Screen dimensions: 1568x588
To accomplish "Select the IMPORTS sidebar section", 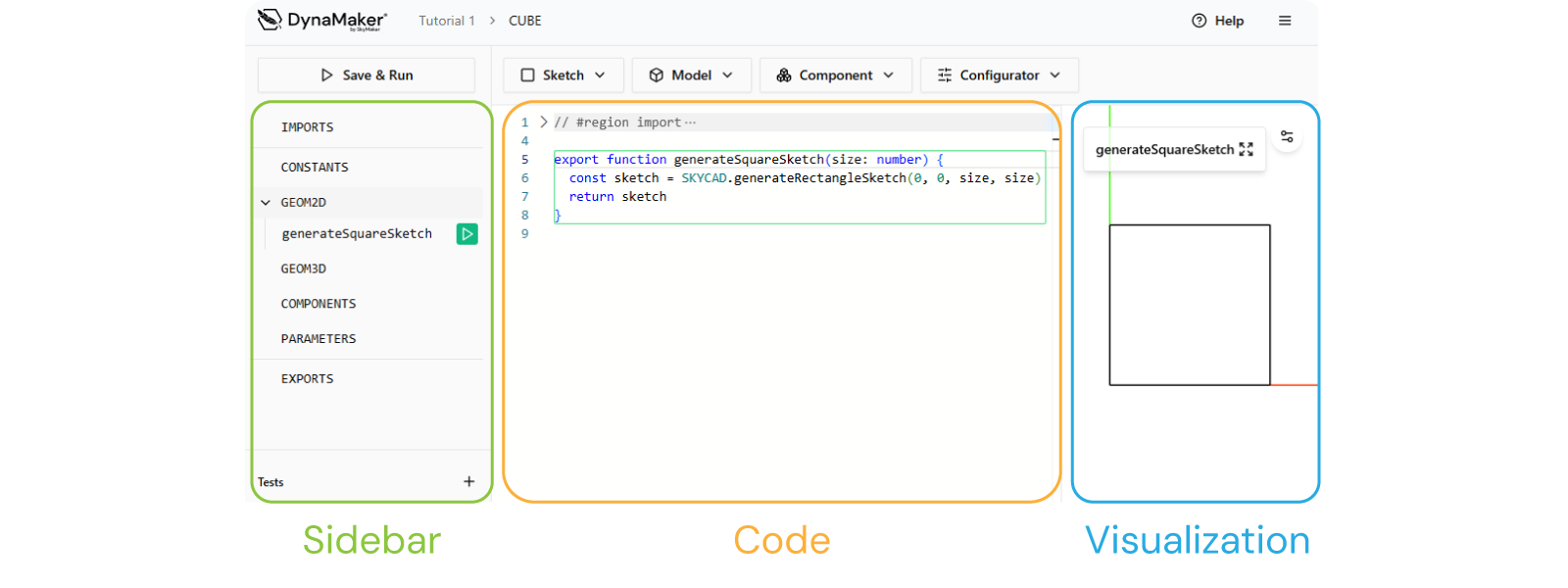I will click(x=308, y=127).
